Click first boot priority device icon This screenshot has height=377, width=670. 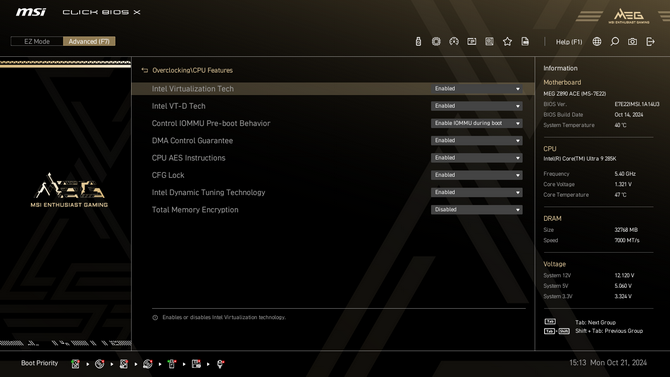pyautogui.click(x=76, y=364)
